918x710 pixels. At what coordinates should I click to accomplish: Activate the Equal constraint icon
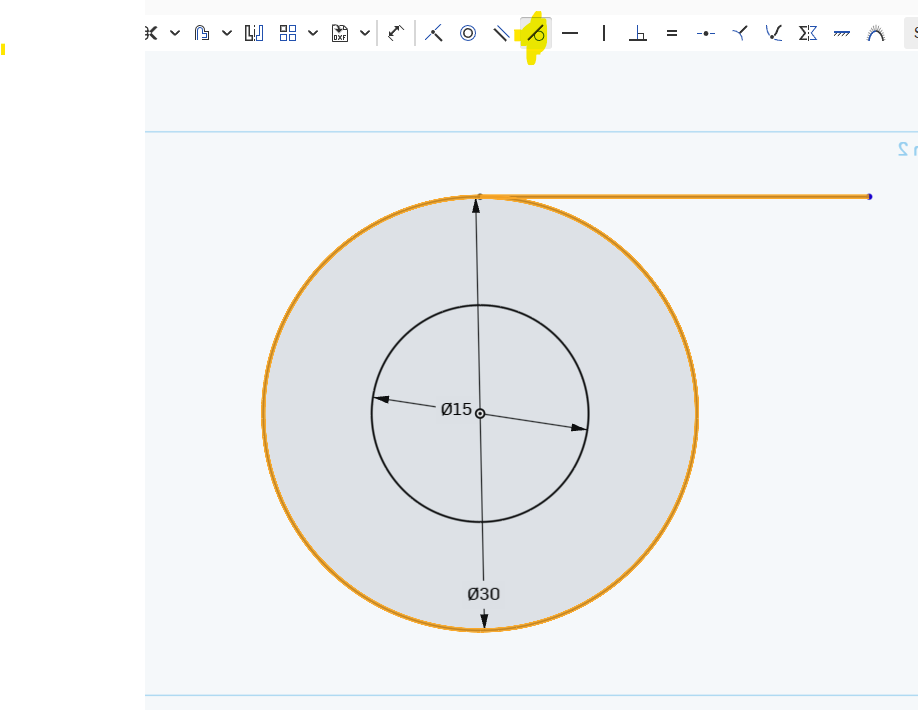click(672, 34)
